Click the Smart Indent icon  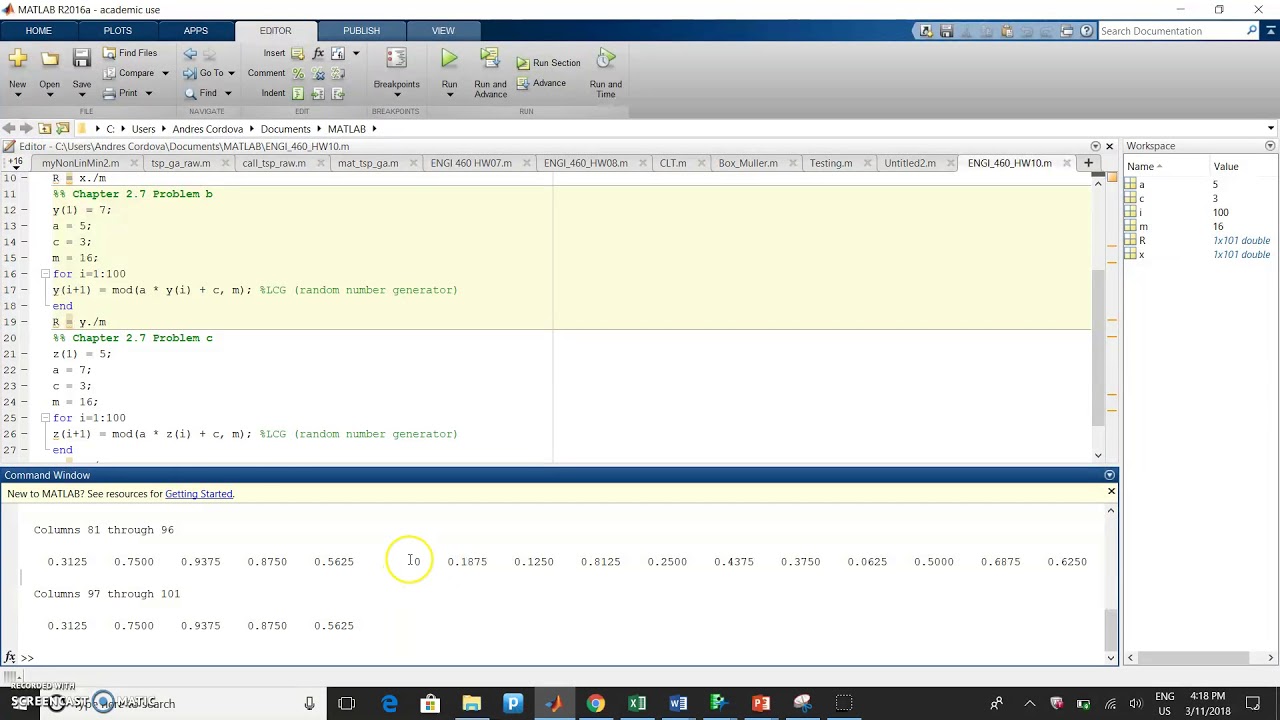298,93
